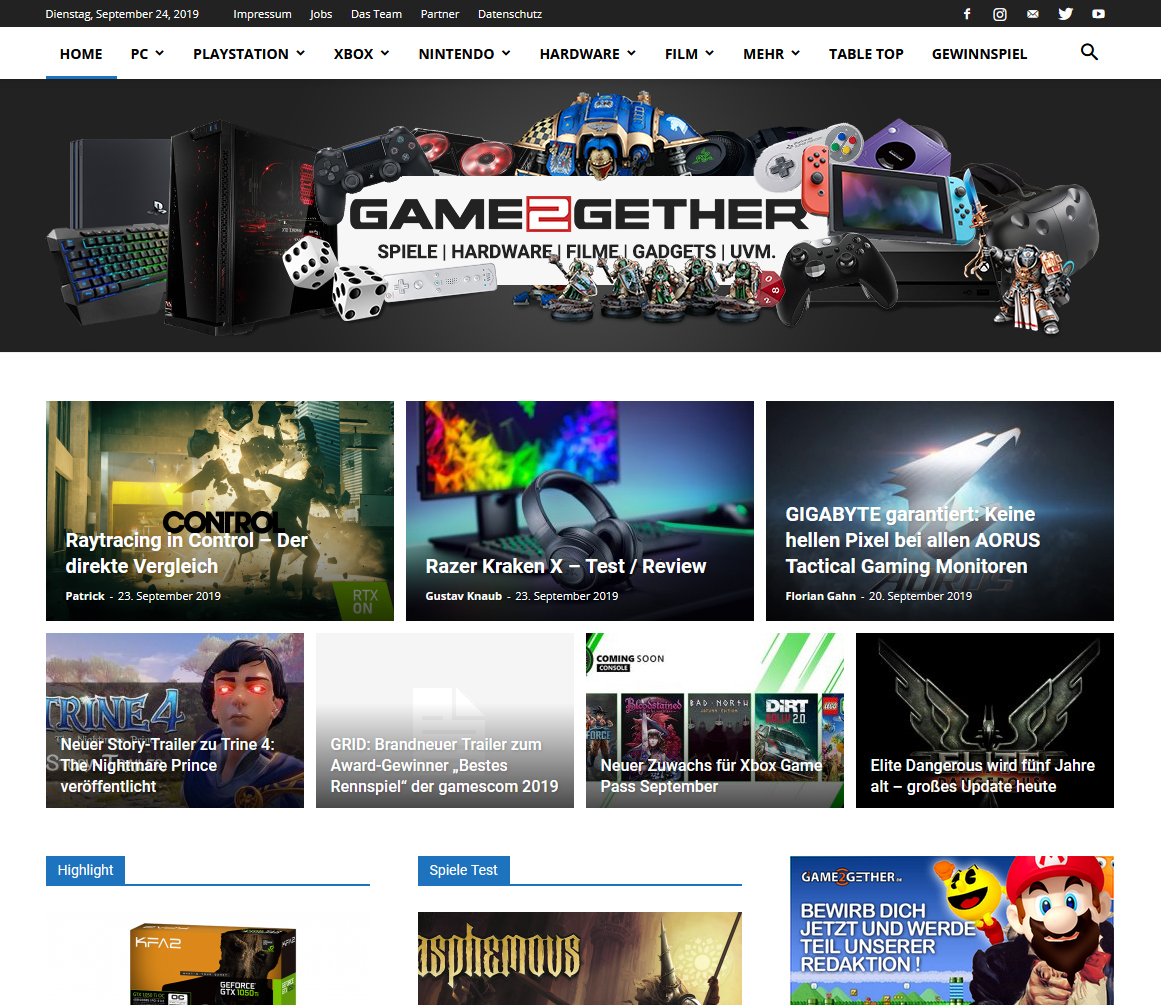1161x1005 pixels.
Task: Click author name Florian Gahn
Action: point(820,596)
